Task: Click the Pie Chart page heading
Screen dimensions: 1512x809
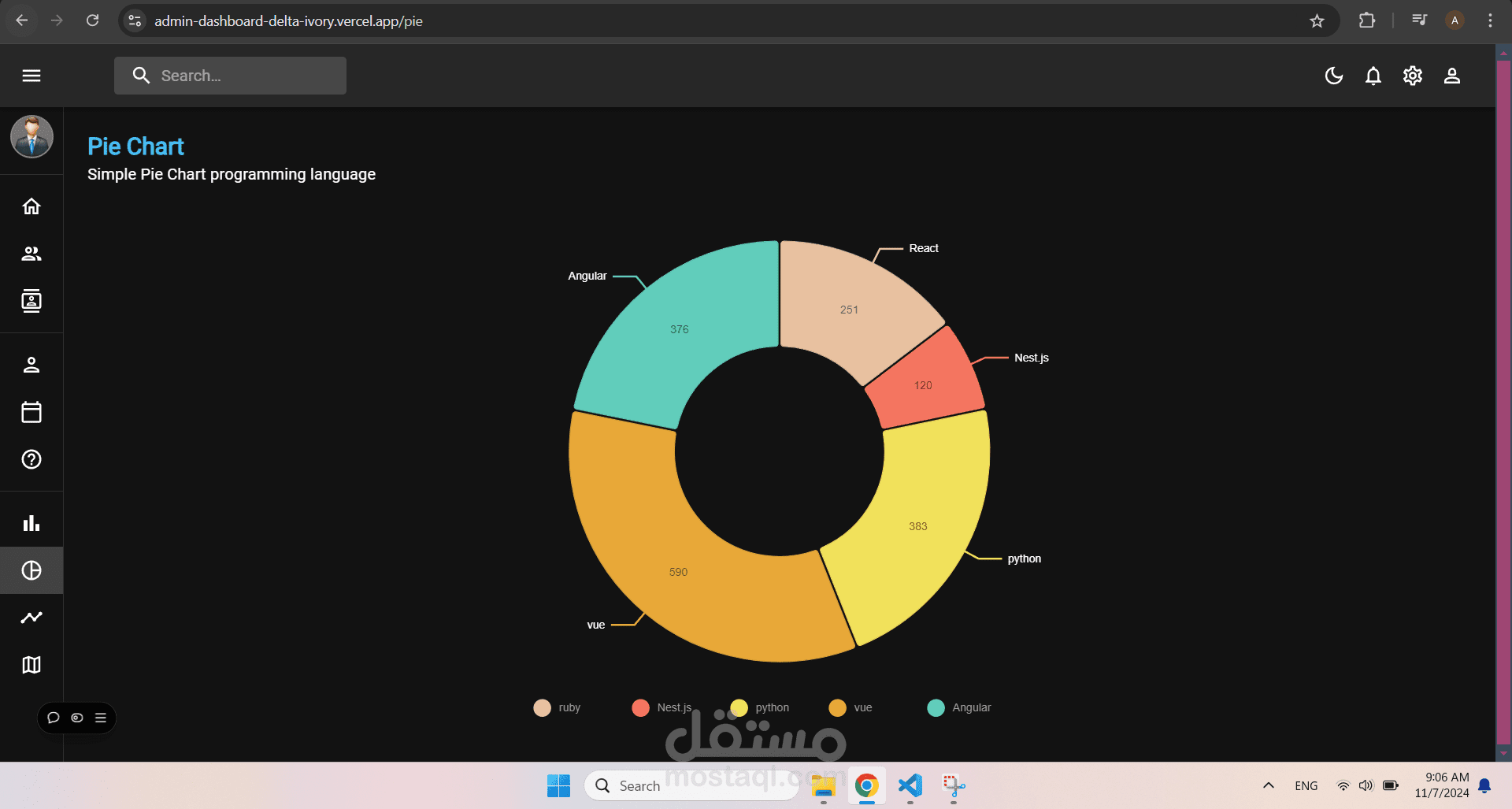Action: click(x=135, y=147)
